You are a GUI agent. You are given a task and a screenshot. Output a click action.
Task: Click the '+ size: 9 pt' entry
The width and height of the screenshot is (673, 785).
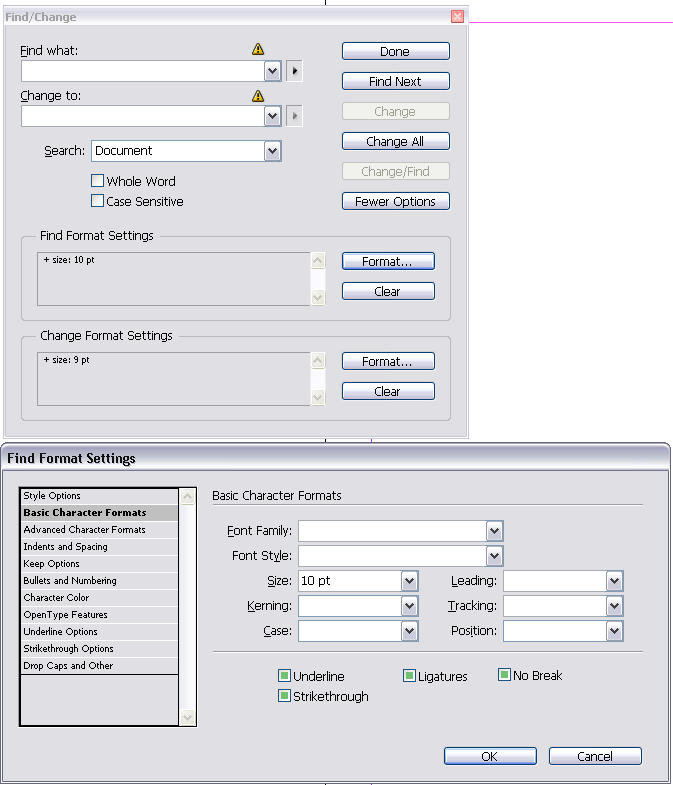pyautogui.click(x=66, y=360)
